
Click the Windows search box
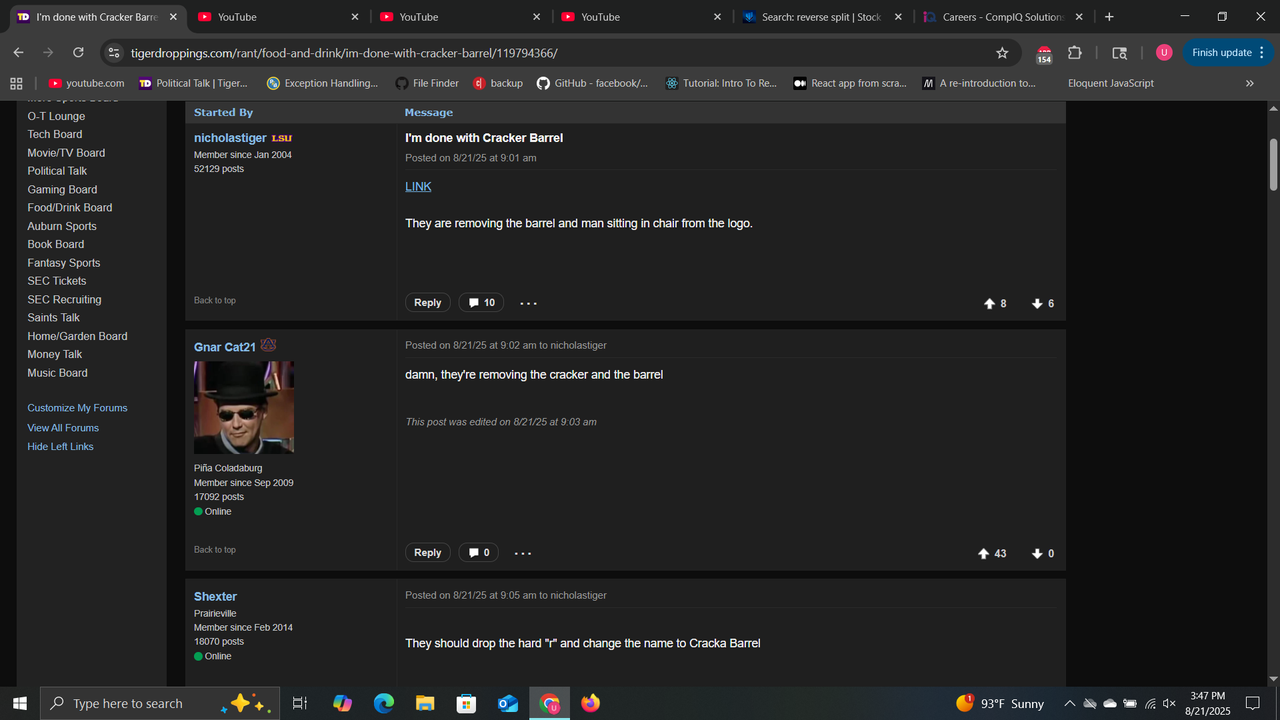coord(160,703)
